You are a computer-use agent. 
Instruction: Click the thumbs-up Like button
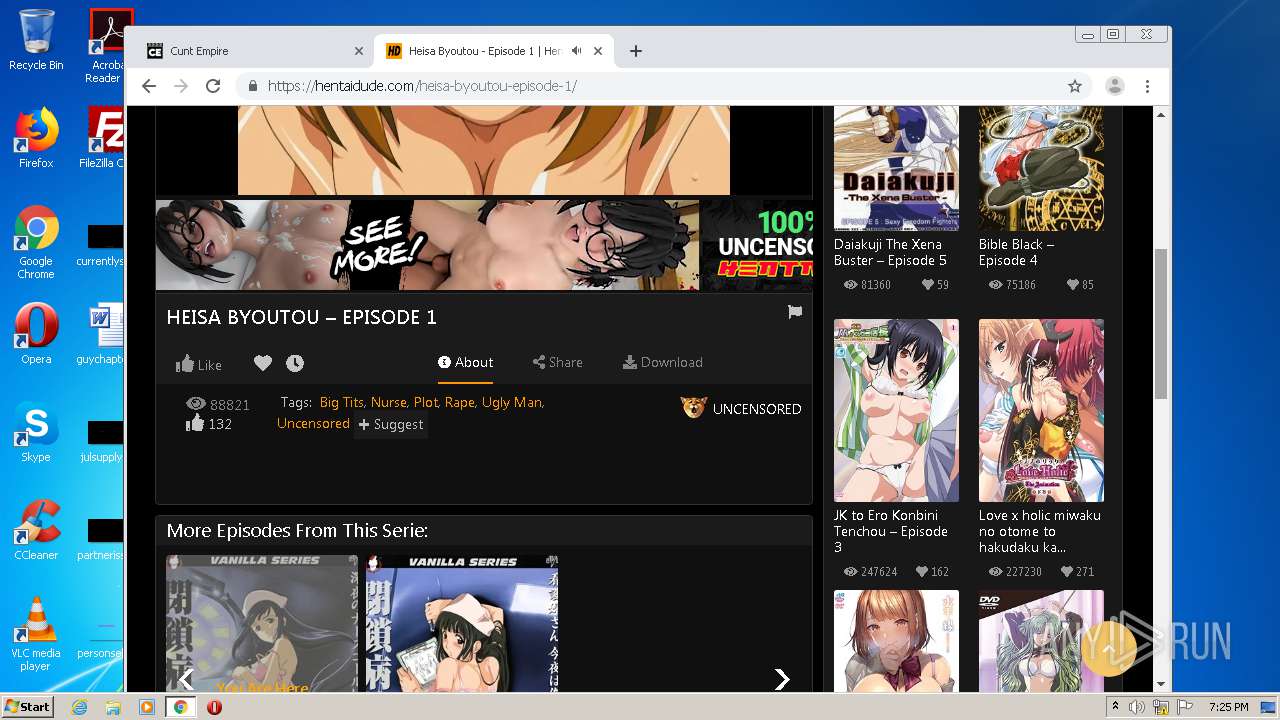click(x=199, y=364)
